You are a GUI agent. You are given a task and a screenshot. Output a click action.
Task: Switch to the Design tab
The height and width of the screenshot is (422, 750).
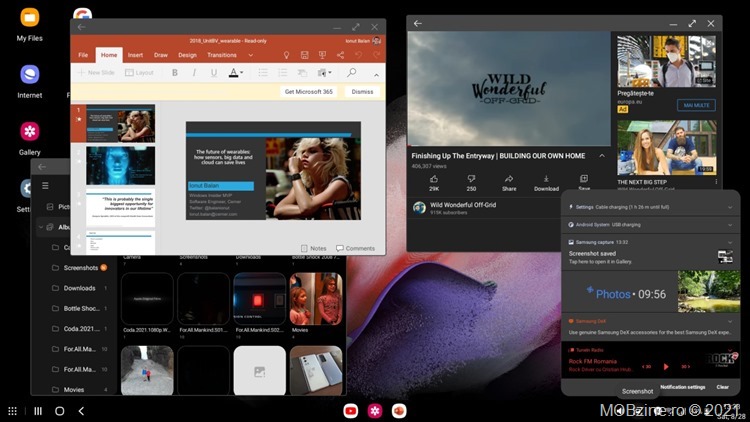coord(188,55)
